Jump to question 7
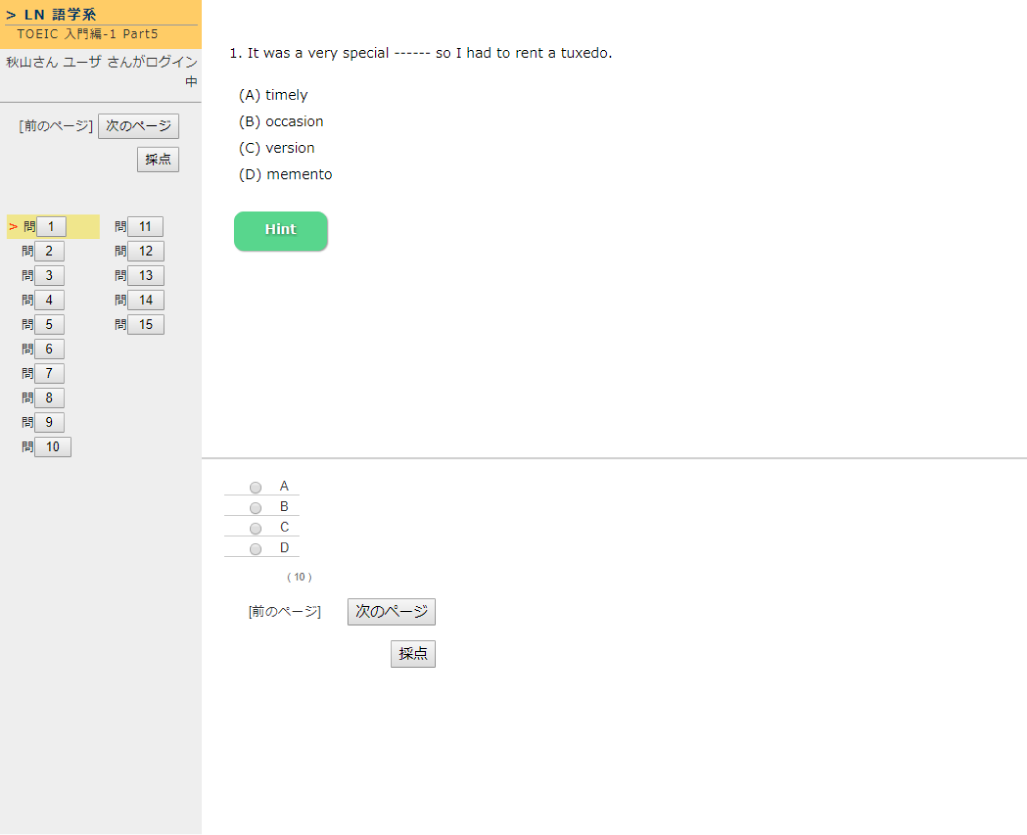This screenshot has height=835, width=1027. coord(48,374)
